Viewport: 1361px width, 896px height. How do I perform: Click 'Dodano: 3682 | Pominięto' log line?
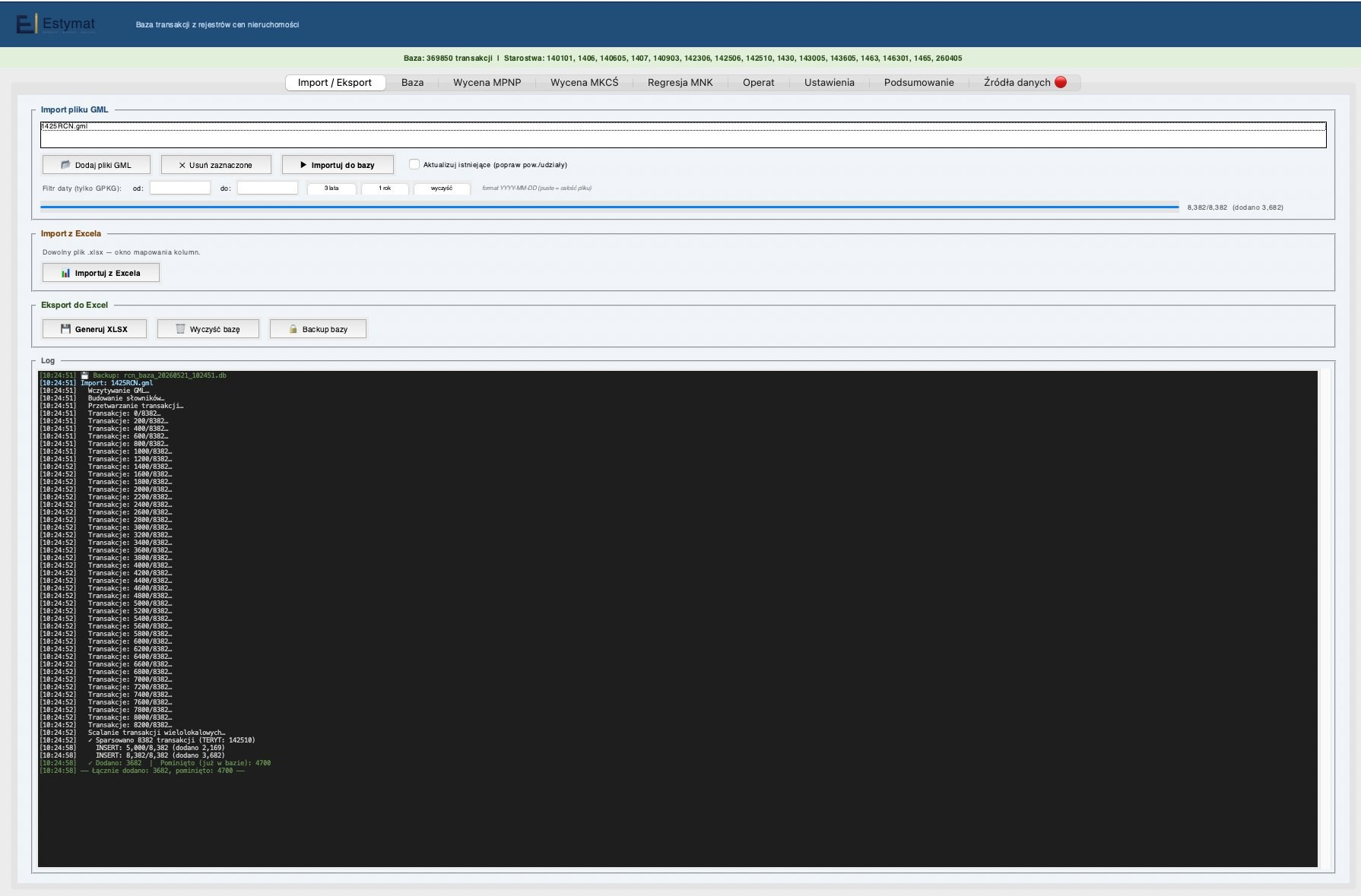(x=155, y=763)
